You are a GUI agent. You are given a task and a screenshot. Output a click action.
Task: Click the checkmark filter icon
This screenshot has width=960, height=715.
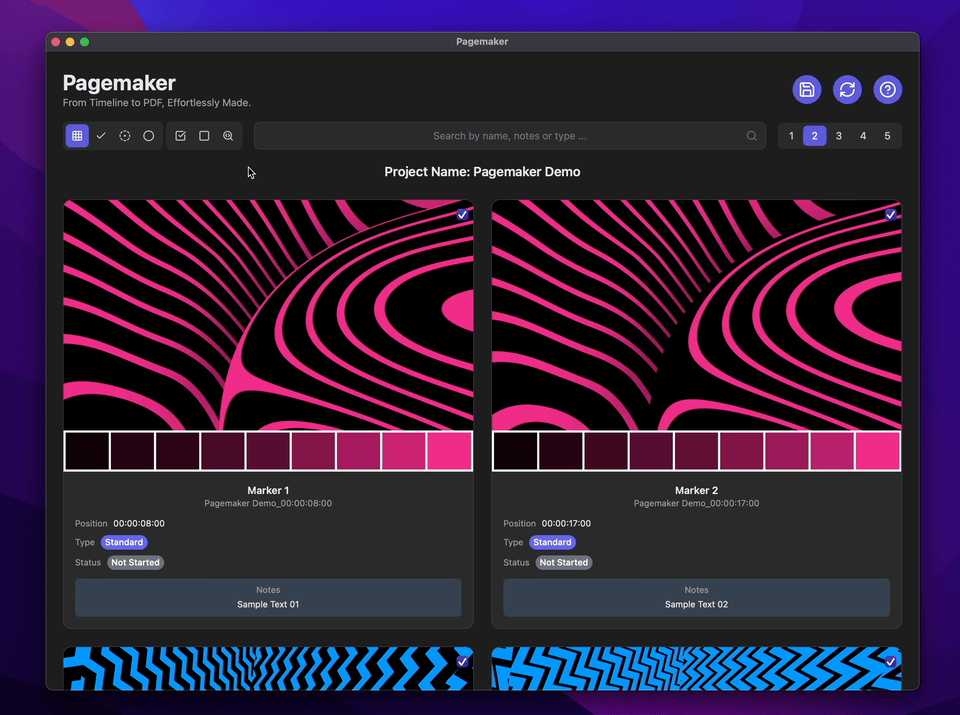click(x=101, y=136)
